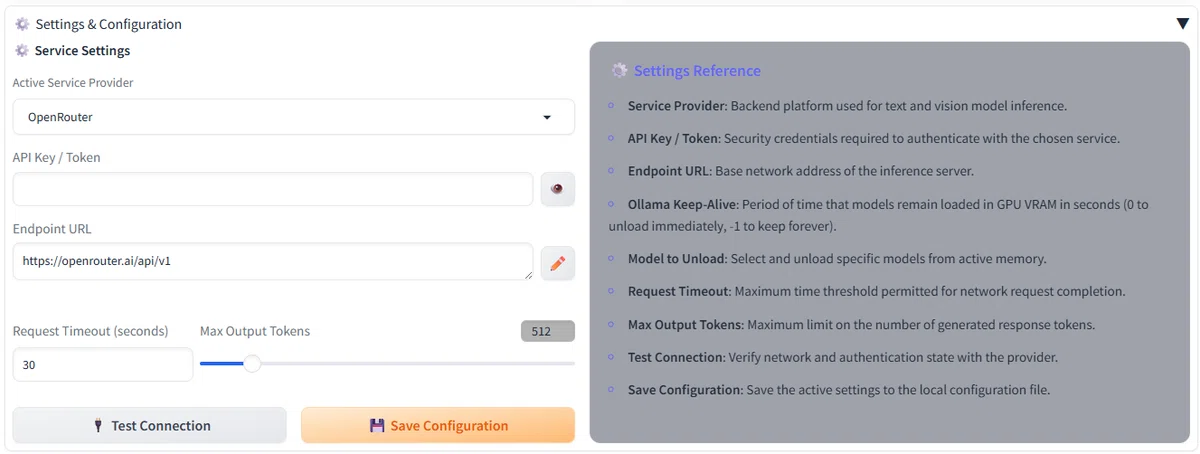
Task: Toggle API key visibility with eye icon
Action: point(558,189)
